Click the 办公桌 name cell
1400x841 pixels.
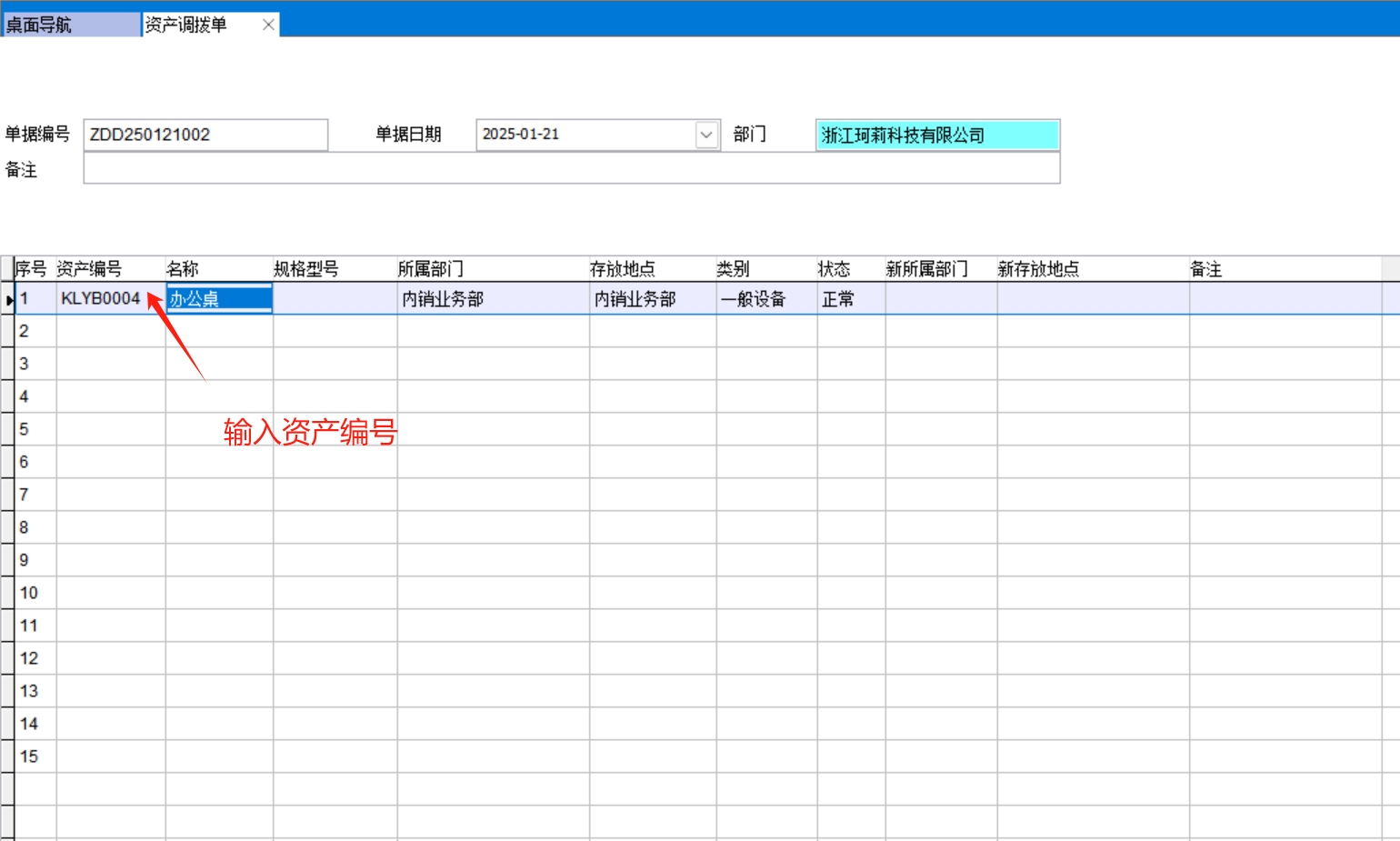(219, 298)
